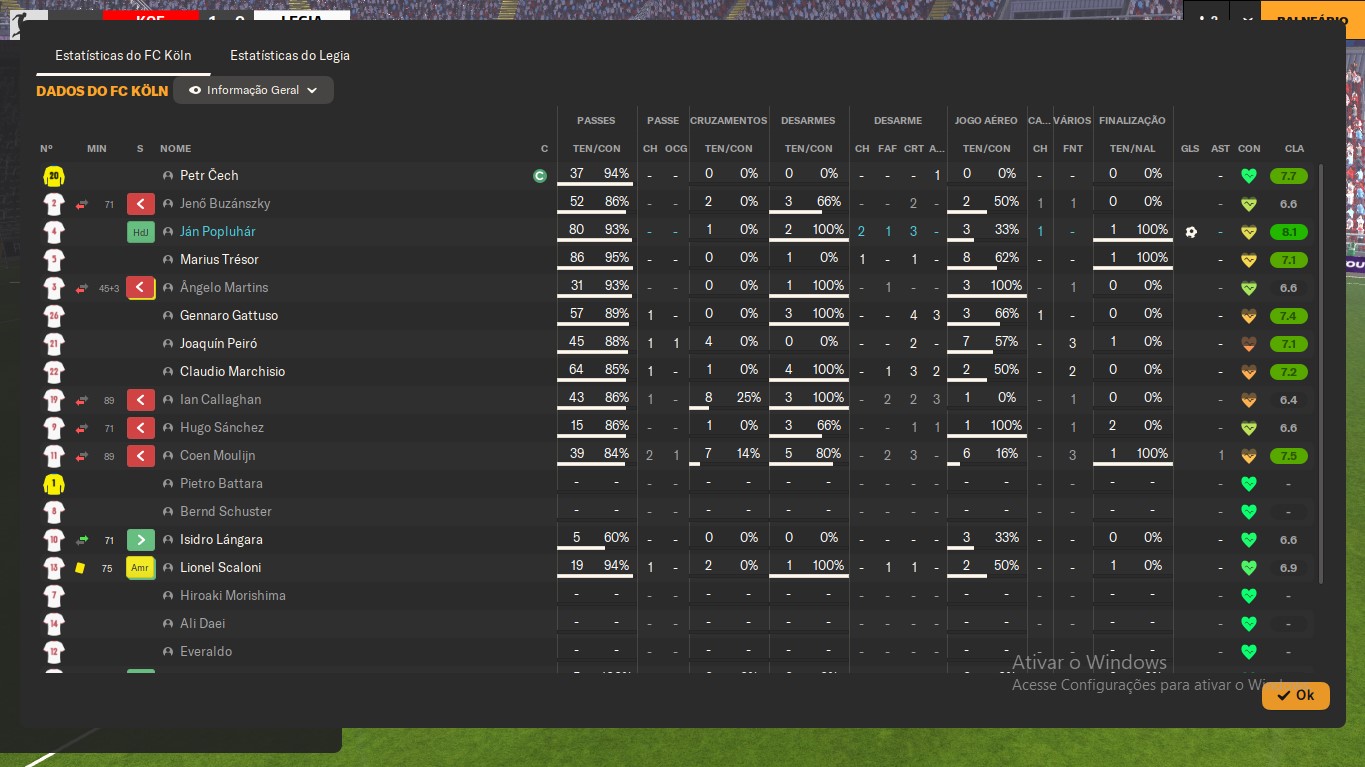This screenshot has height=767, width=1365.
Task: Click Everaldo condition heart icon
Action: [1248, 652]
